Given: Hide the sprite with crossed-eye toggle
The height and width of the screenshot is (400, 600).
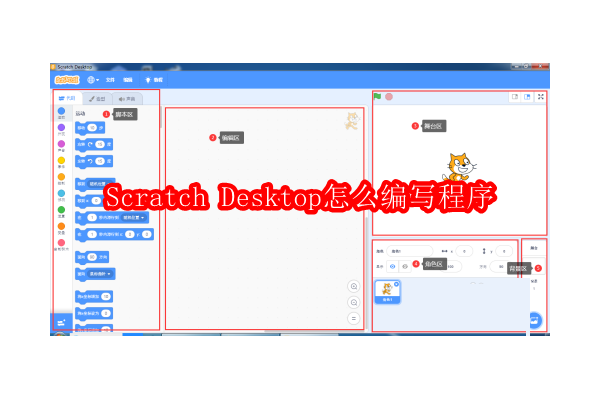Looking at the screenshot, I should (405, 266).
